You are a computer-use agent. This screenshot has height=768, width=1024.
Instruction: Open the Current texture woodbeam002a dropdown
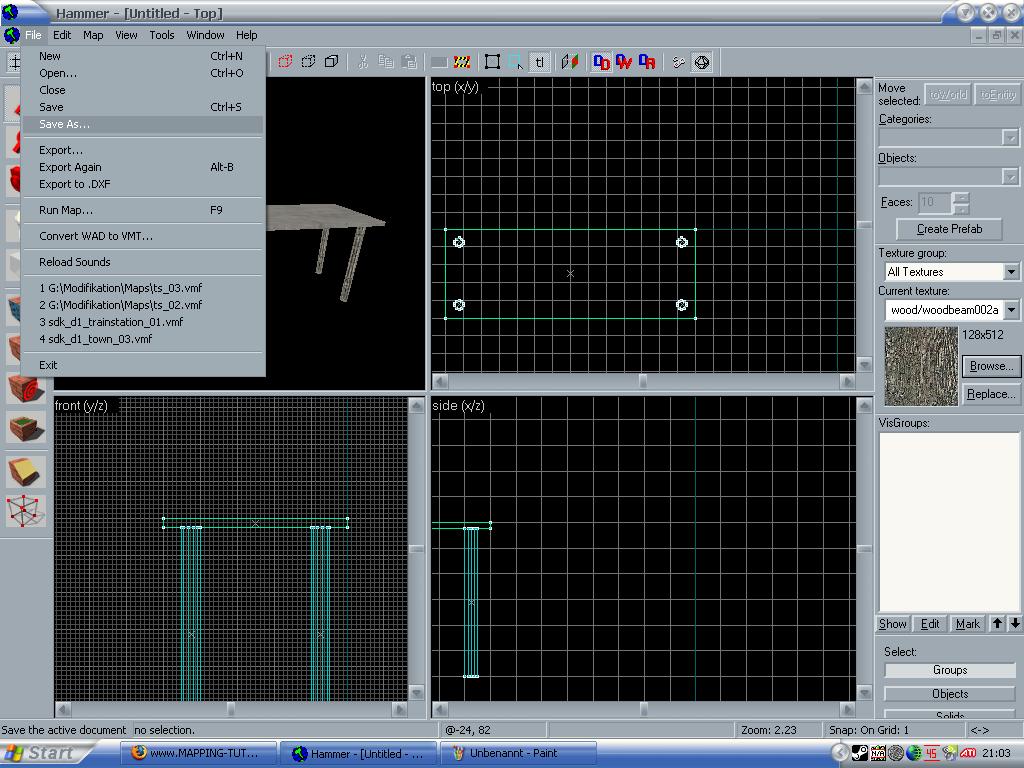pyautogui.click(x=1011, y=310)
